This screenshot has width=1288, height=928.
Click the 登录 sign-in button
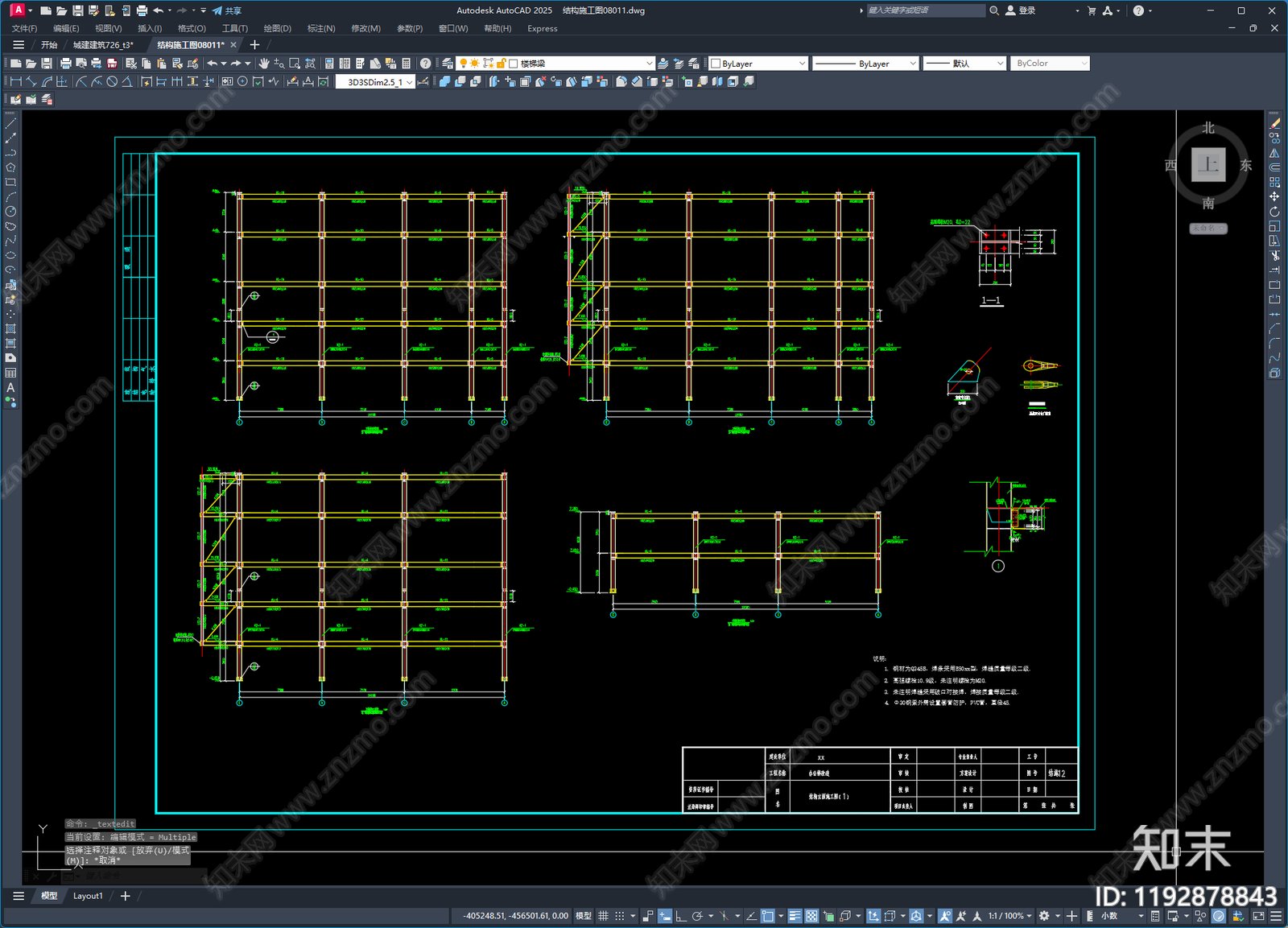1021,10
